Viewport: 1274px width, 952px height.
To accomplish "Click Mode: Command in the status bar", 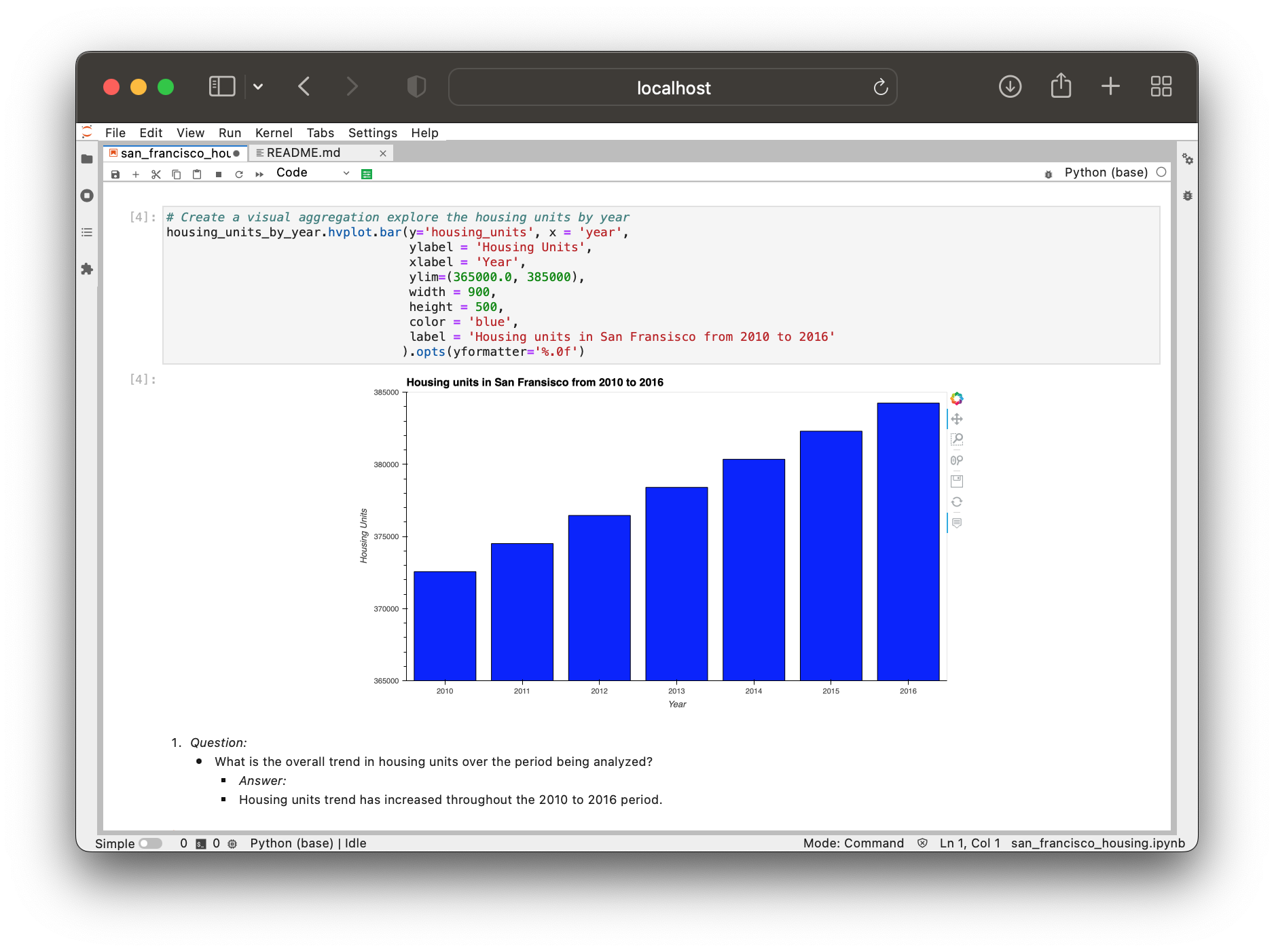I will [x=854, y=843].
